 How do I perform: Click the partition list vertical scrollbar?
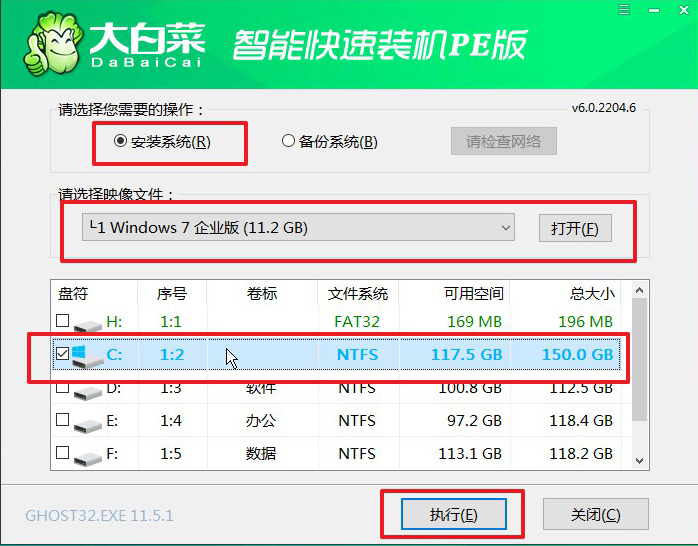638,380
